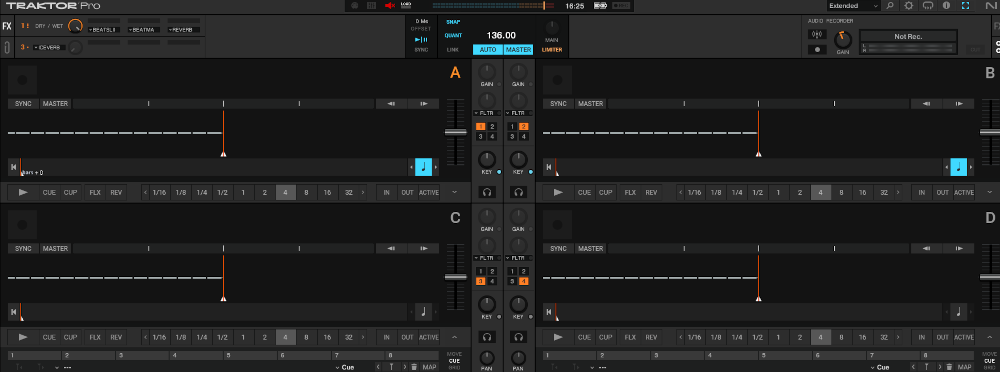Open Deck C cue type dropdown labeled Cue
The image size is (1000, 372).
click(x=346, y=367)
